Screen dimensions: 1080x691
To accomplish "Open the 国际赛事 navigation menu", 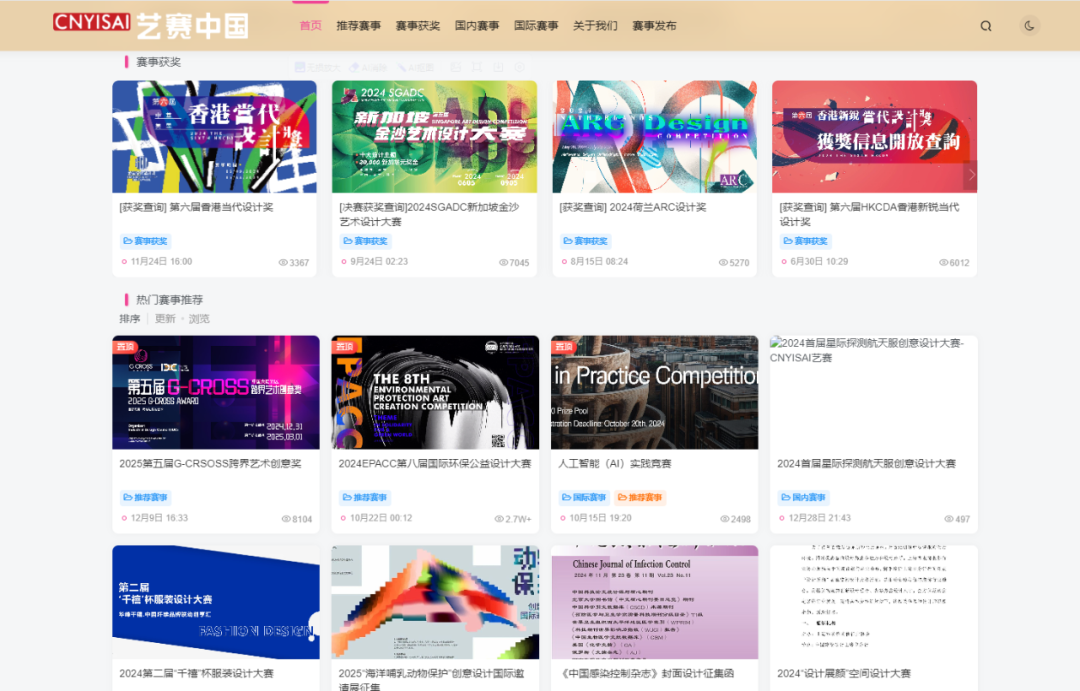I will pyautogui.click(x=536, y=26).
